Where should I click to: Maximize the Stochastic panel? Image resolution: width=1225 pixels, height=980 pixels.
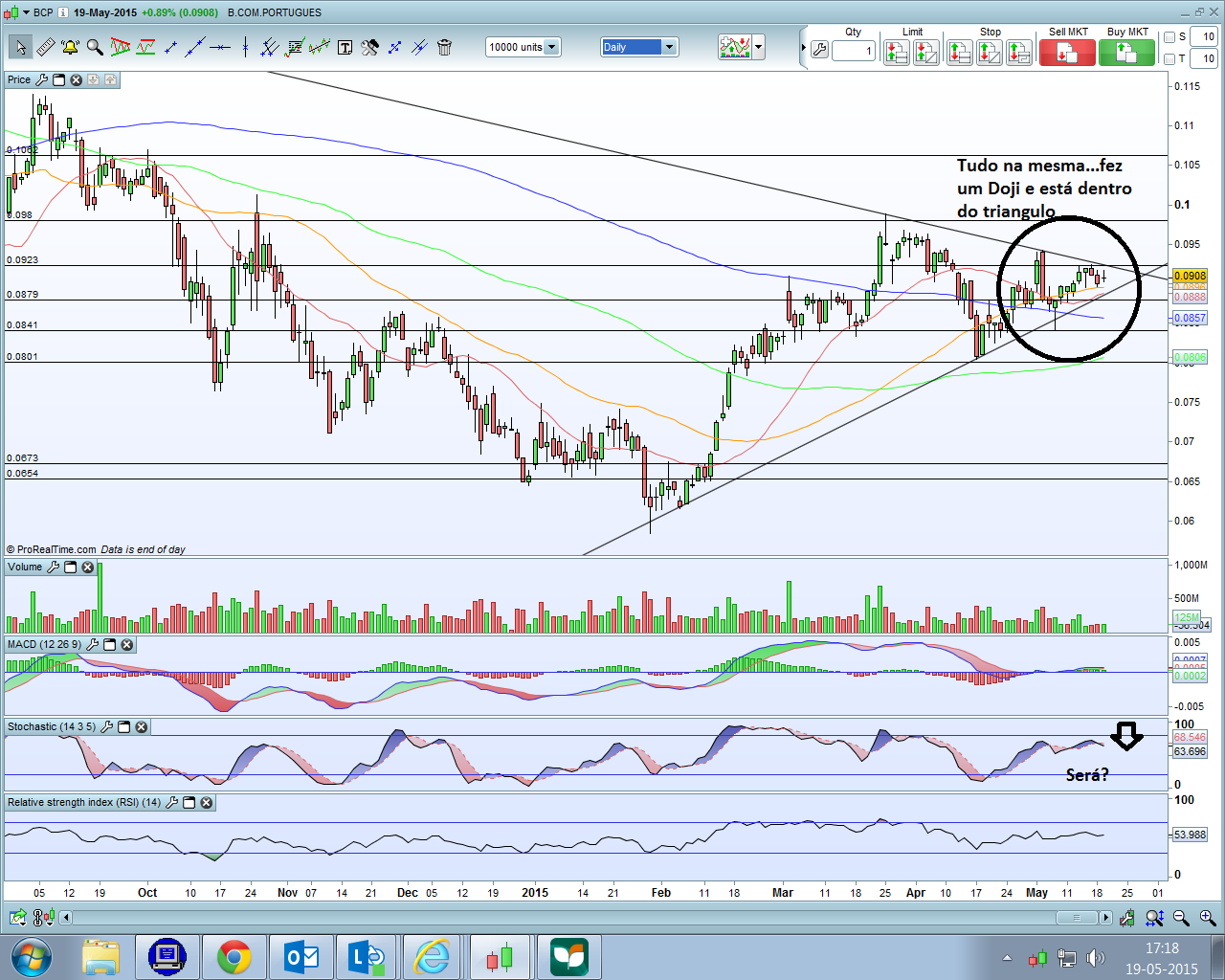(x=123, y=727)
